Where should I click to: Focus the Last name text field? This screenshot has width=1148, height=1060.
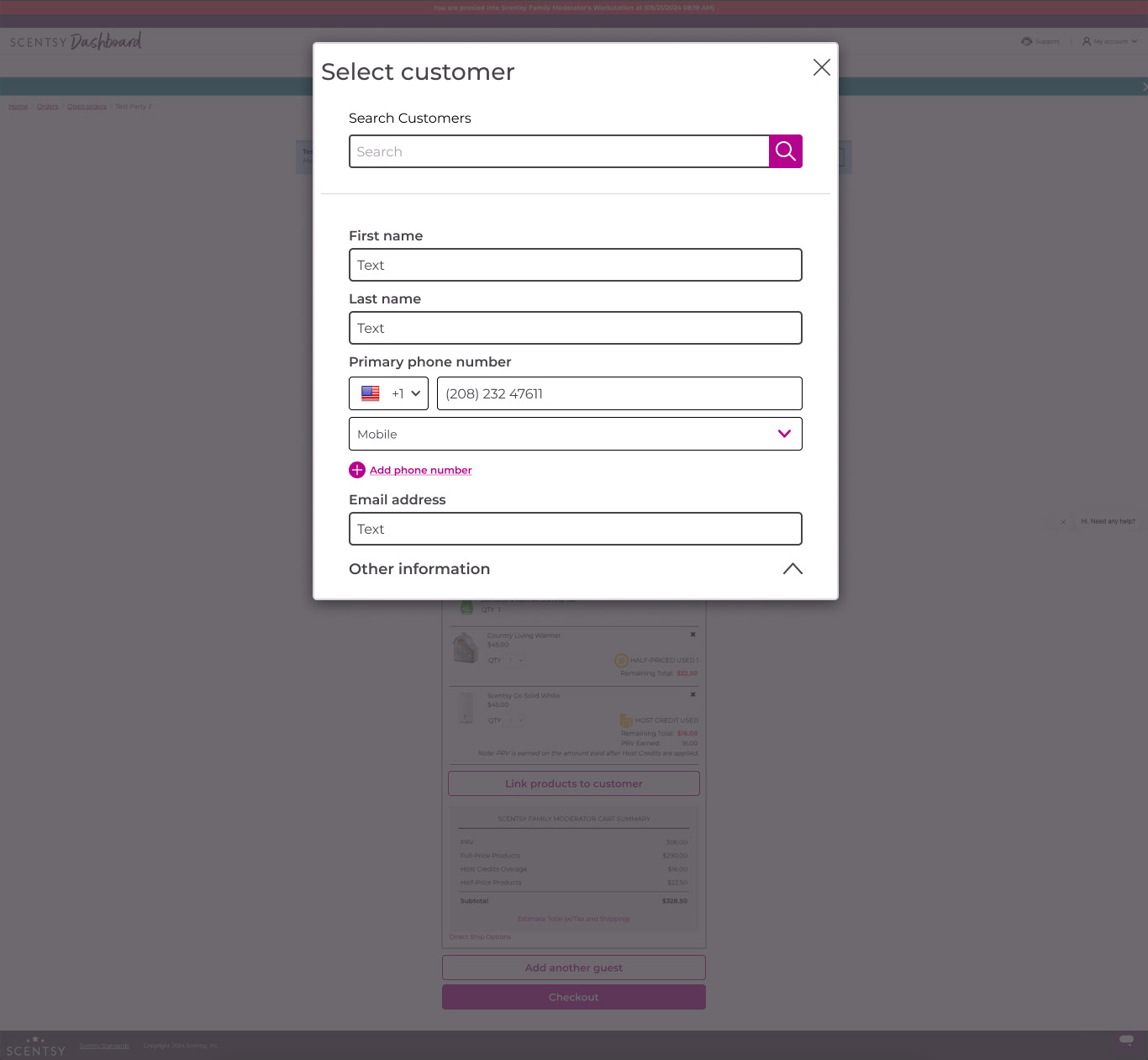click(x=576, y=328)
